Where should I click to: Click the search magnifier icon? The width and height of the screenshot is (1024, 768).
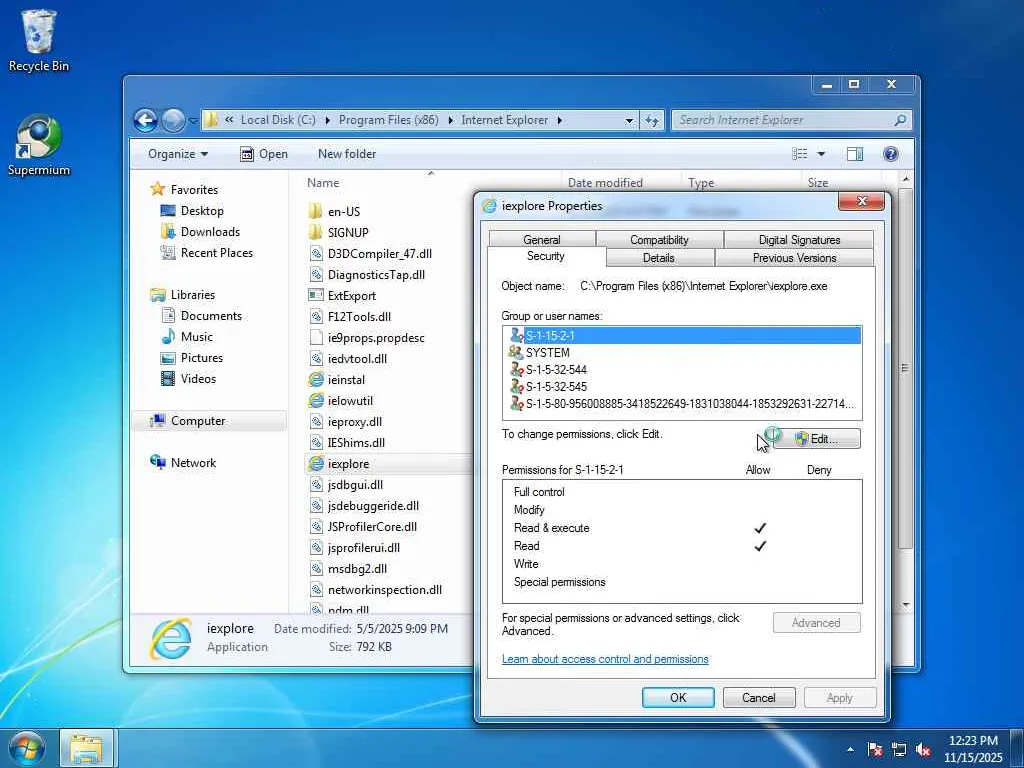[900, 120]
